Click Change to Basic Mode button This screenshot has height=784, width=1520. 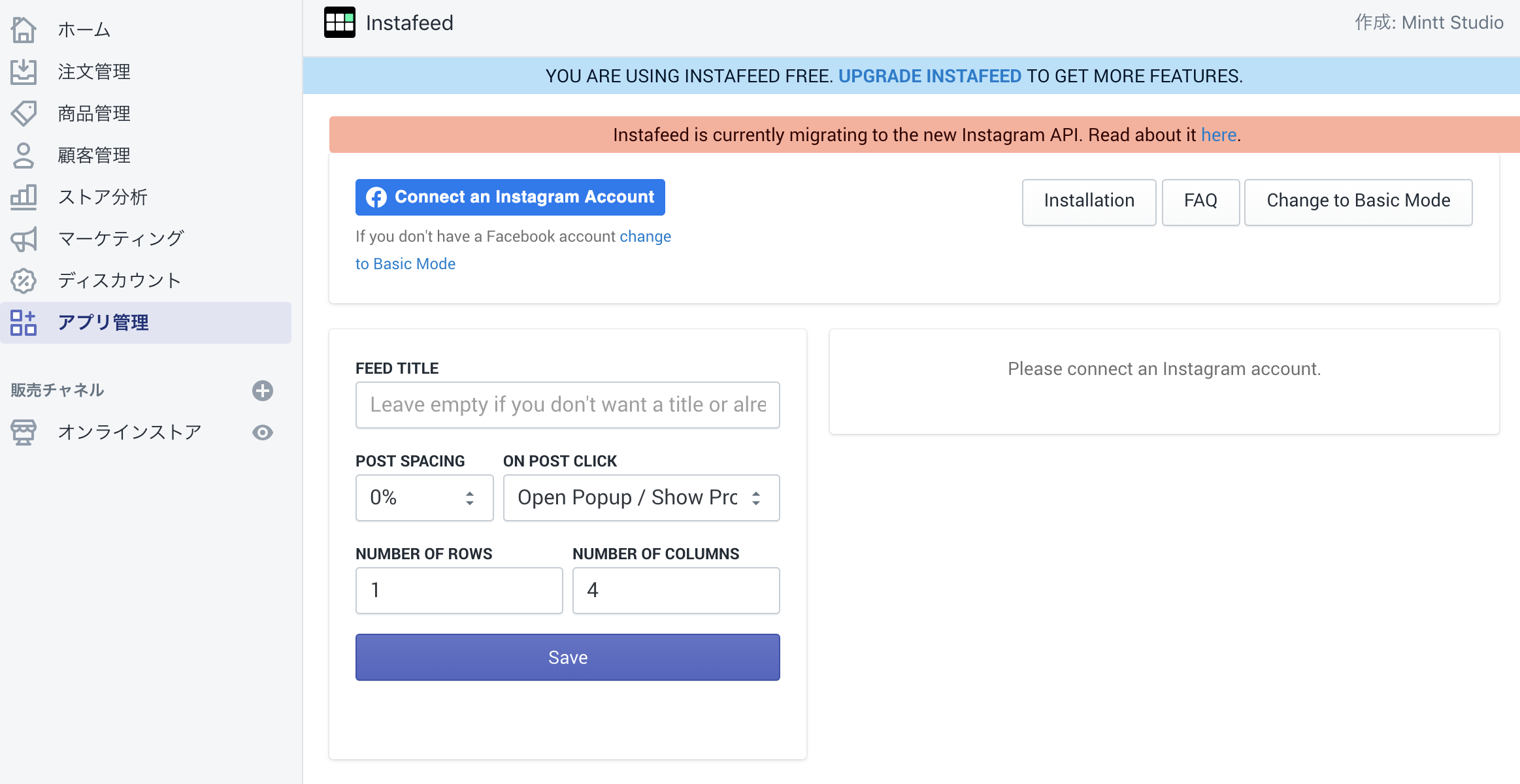tap(1359, 202)
